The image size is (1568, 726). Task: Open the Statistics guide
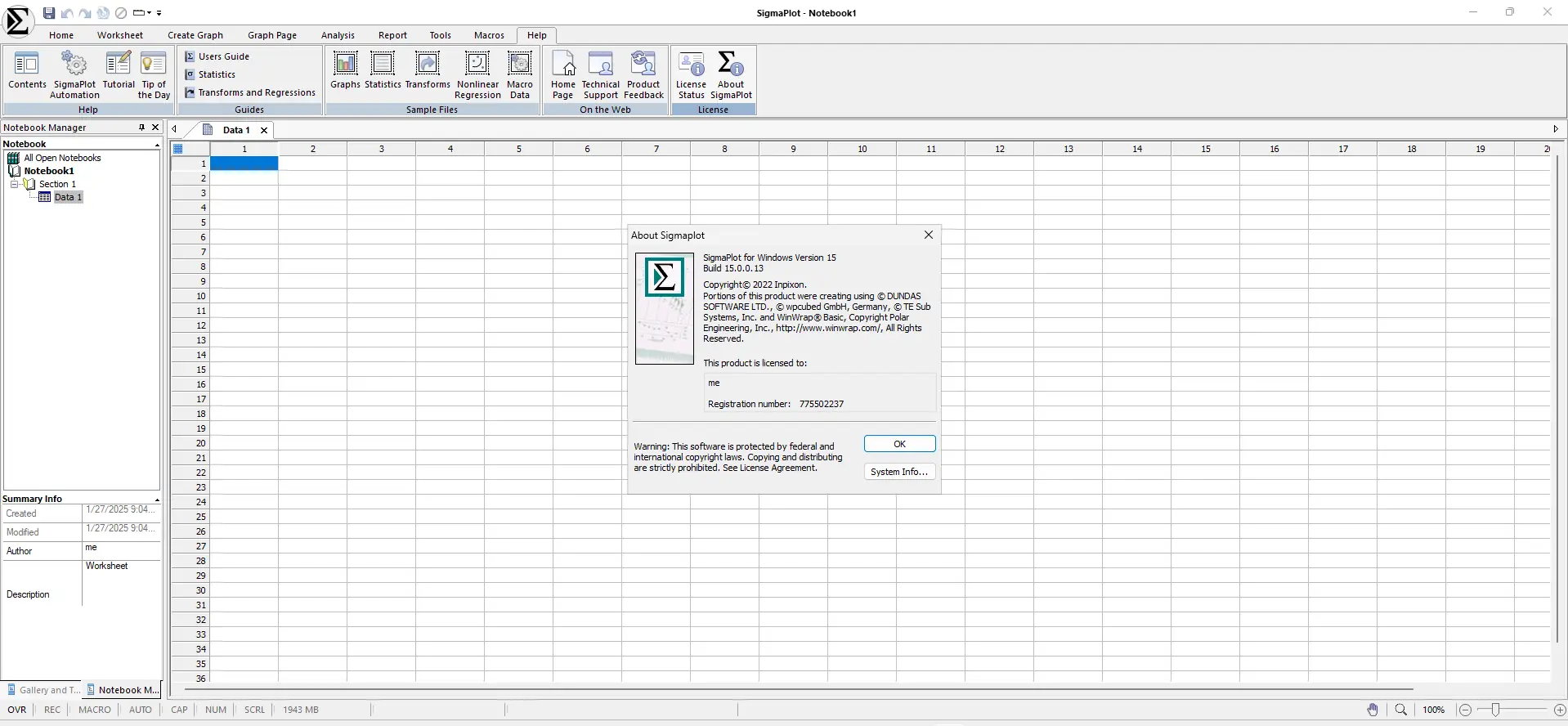[210, 74]
